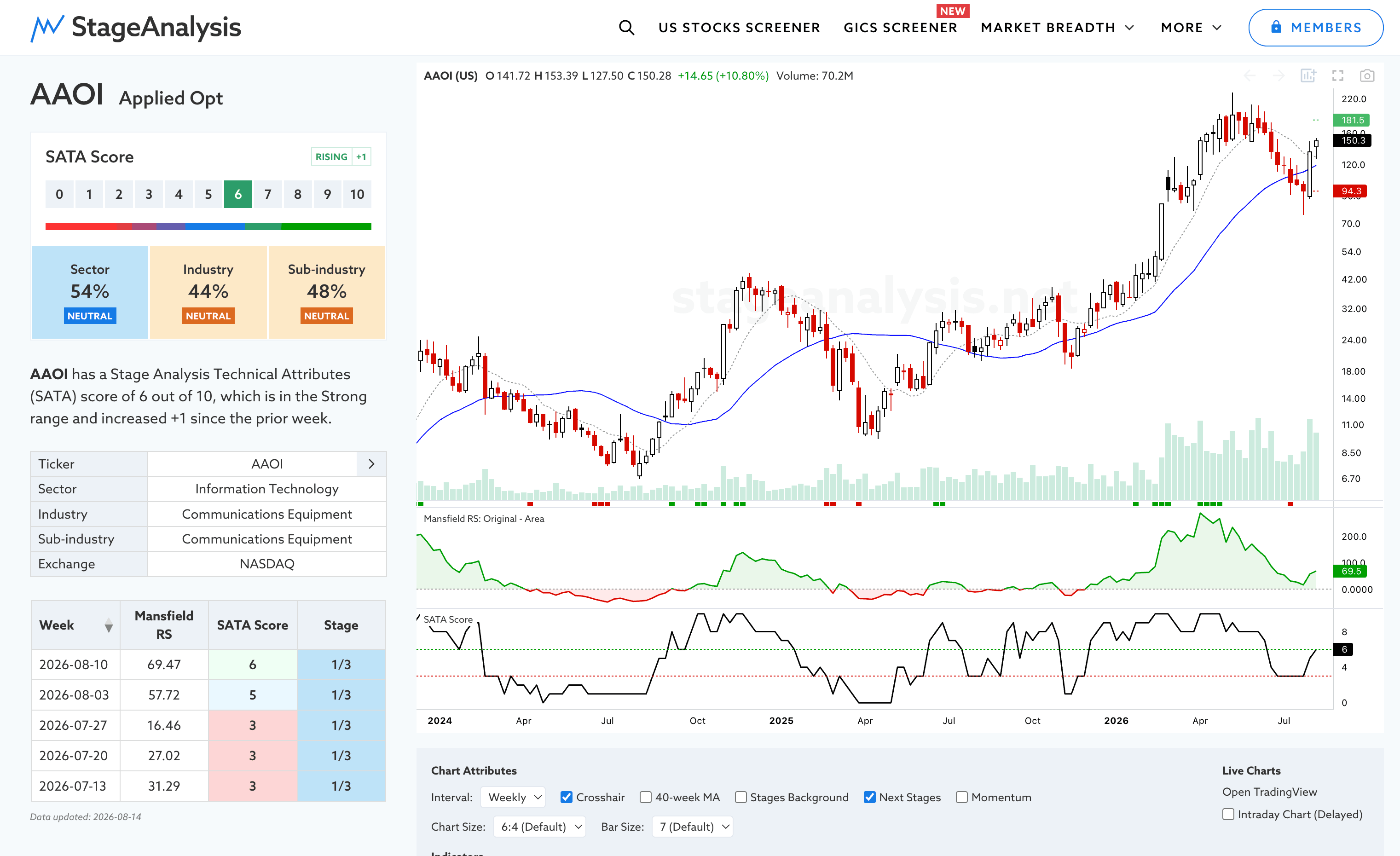The height and width of the screenshot is (856, 1400).
Task: Click the 181.5 green price label
Action: click(1352, 120)
